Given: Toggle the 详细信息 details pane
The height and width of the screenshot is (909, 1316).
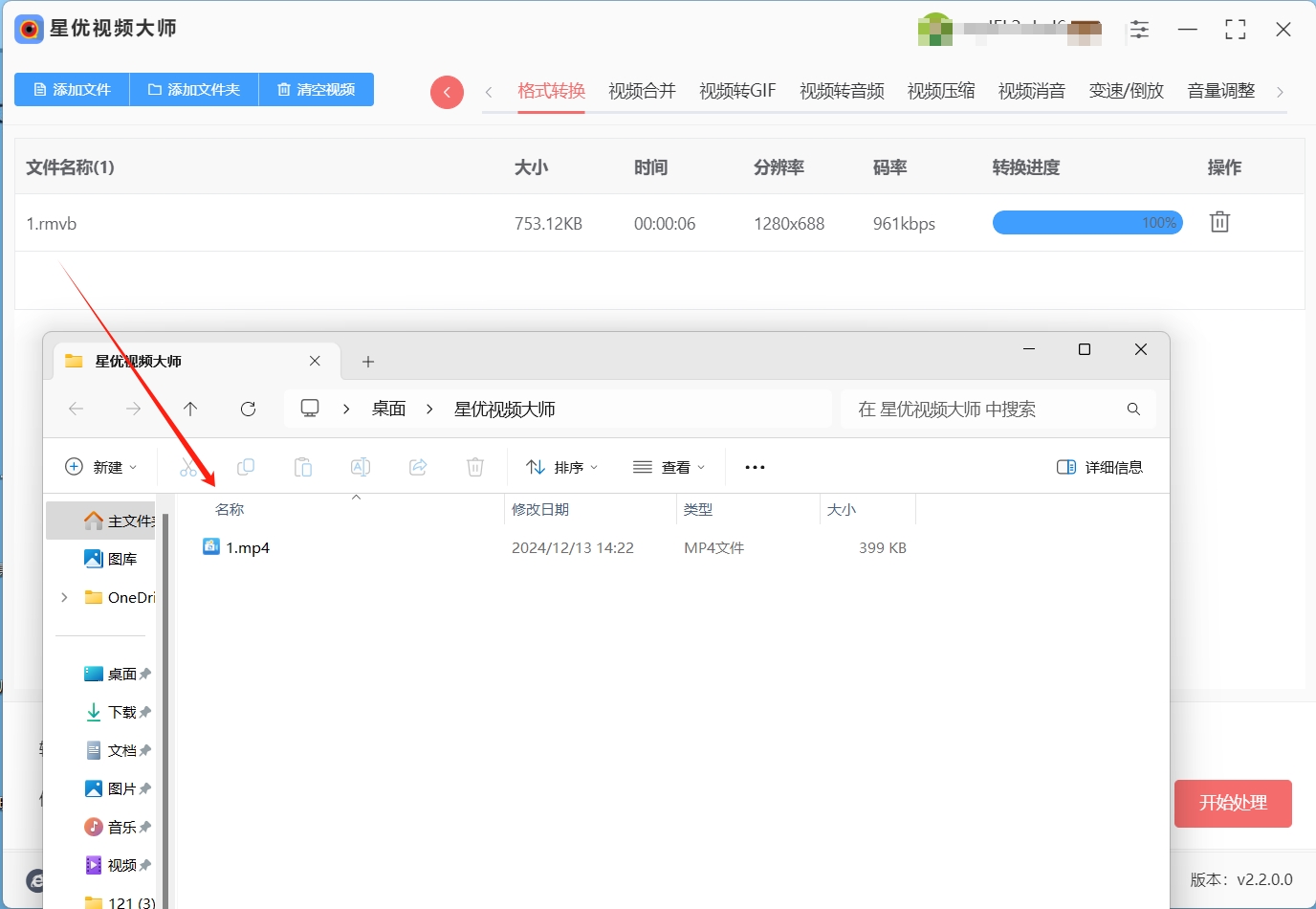Looking at the screenshot, I should point(1100,467).
